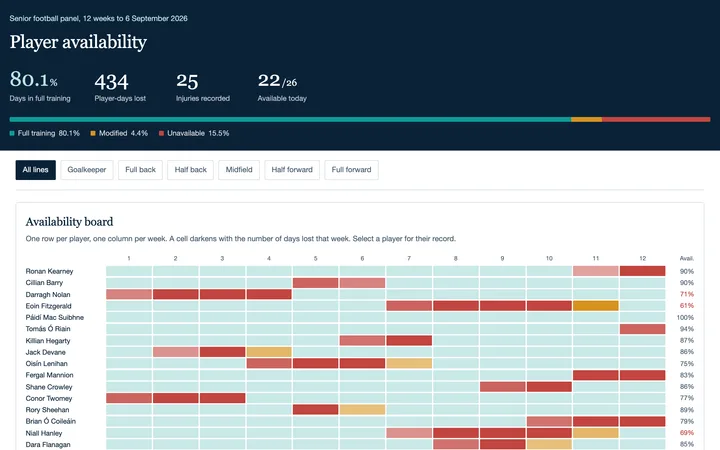Click Darragh Nolan's week 1 cell
Viewport: 720px width, 450px height.
(129, 294)
